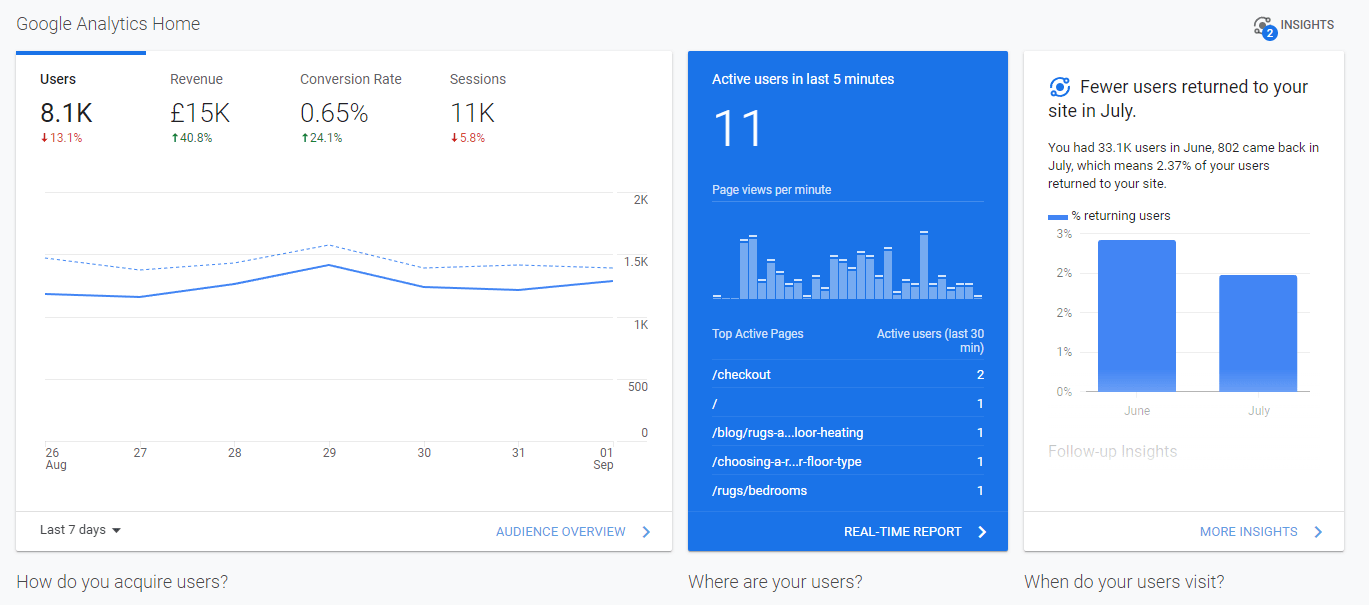Image resolution: width=1369 pixels, height=605 pixels.
Task: Click the June bar in returning users chart
Action: click(1137, 316)
